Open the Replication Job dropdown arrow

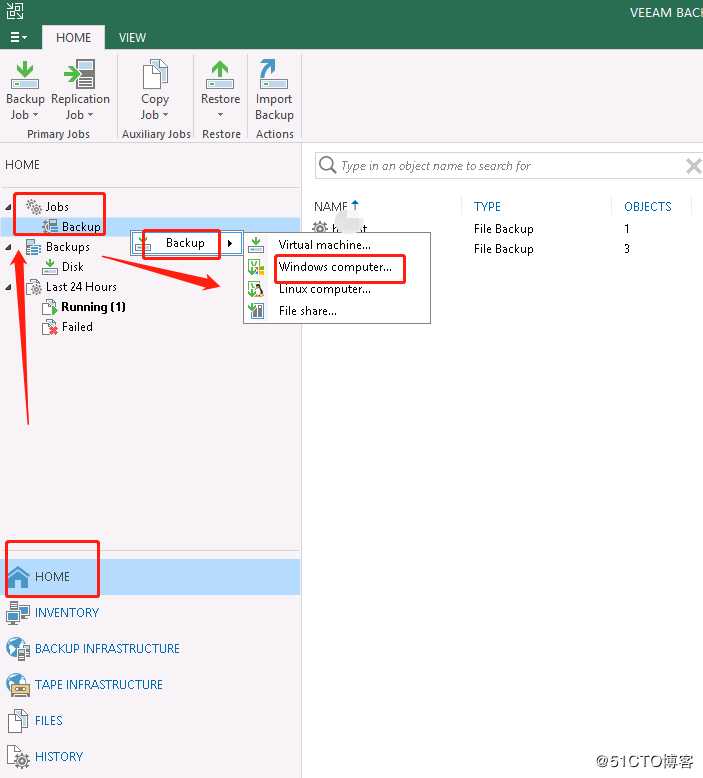90,115
